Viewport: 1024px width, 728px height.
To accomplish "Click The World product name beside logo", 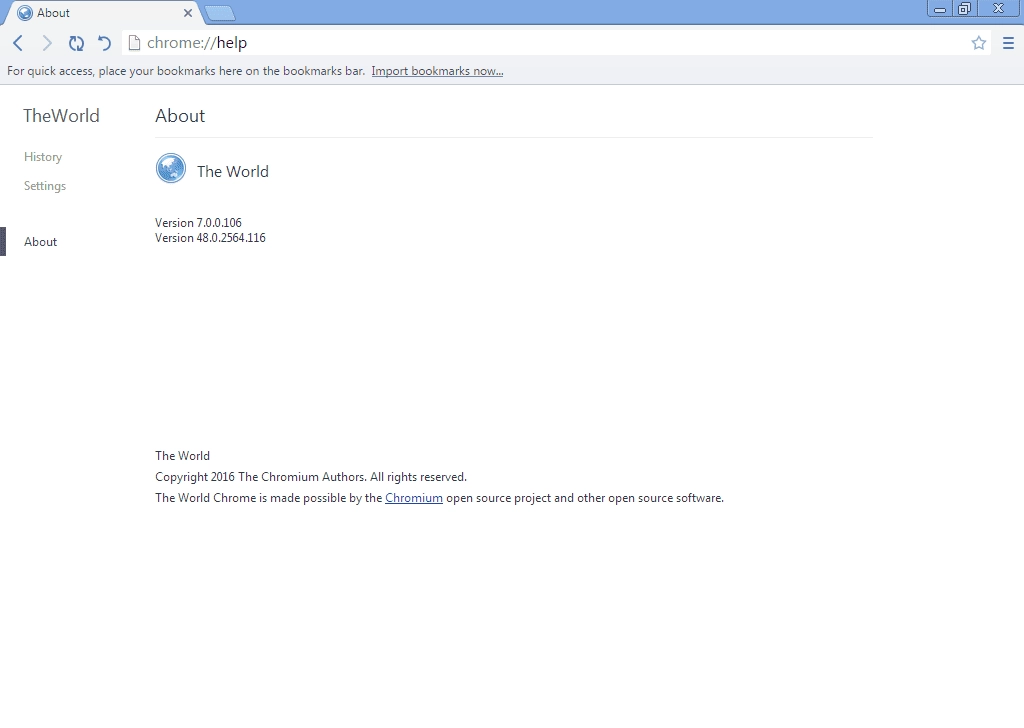I will pyautogui.click(x=233, y=171).
